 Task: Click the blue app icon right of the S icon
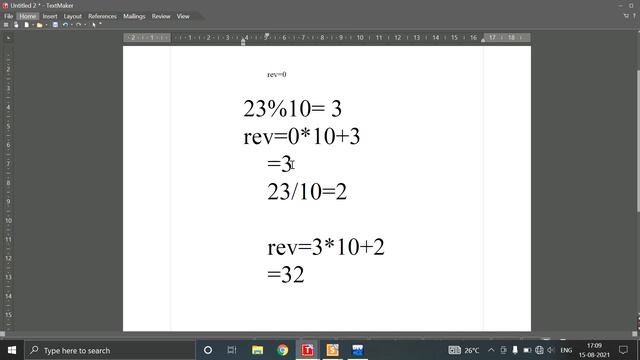pyautogui.click(x=358, y=350)
